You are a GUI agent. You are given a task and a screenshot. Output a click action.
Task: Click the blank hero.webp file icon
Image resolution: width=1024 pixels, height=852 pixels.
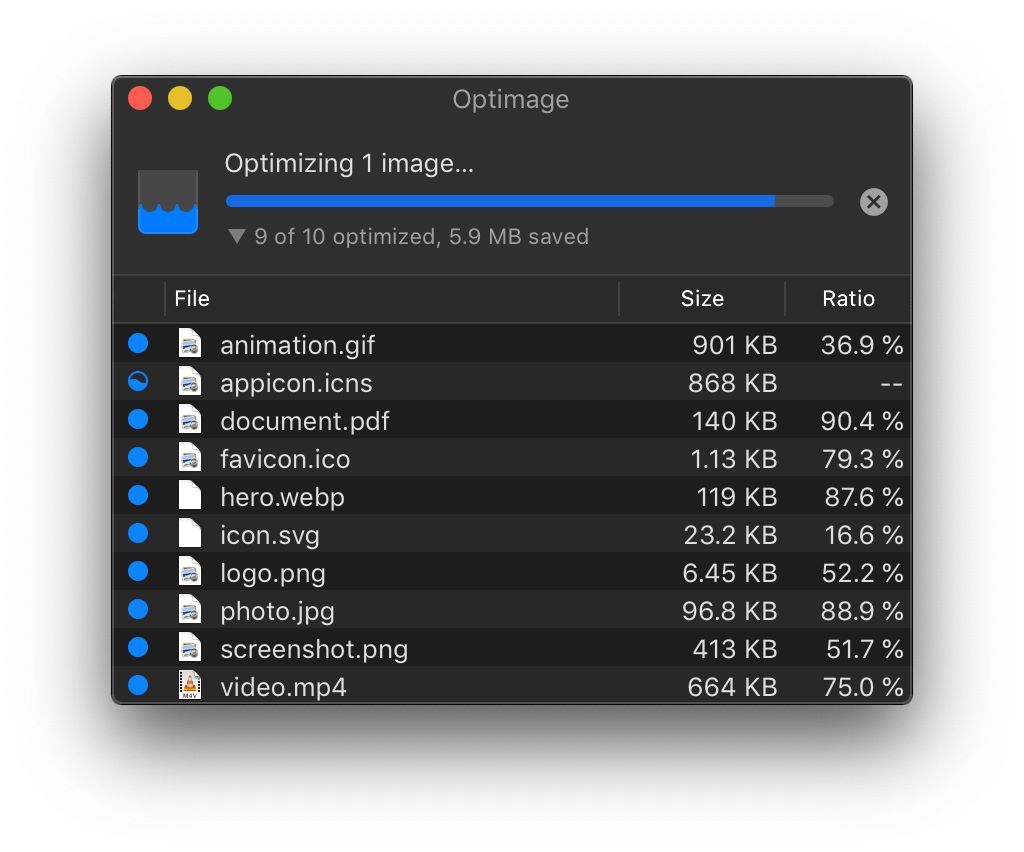[x=190, y=495]
